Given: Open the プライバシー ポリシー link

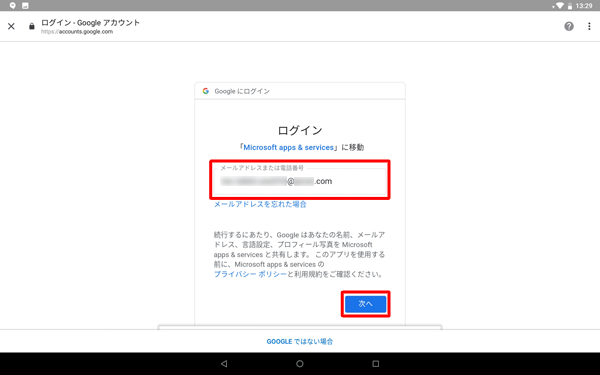Looking at the screenshot, I should (x=250, y=274).
